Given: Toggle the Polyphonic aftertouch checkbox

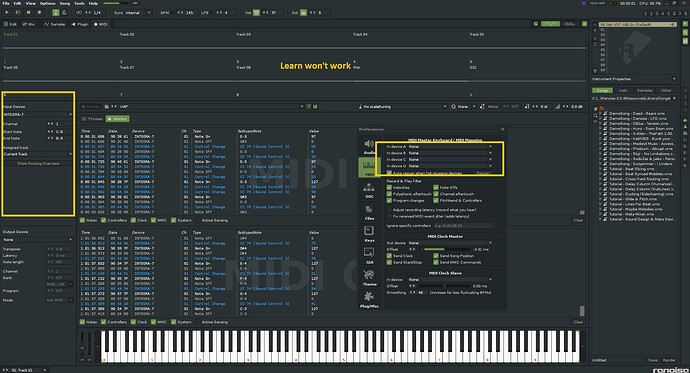Looking at the screenshot, I should click(x=389, y=194).
